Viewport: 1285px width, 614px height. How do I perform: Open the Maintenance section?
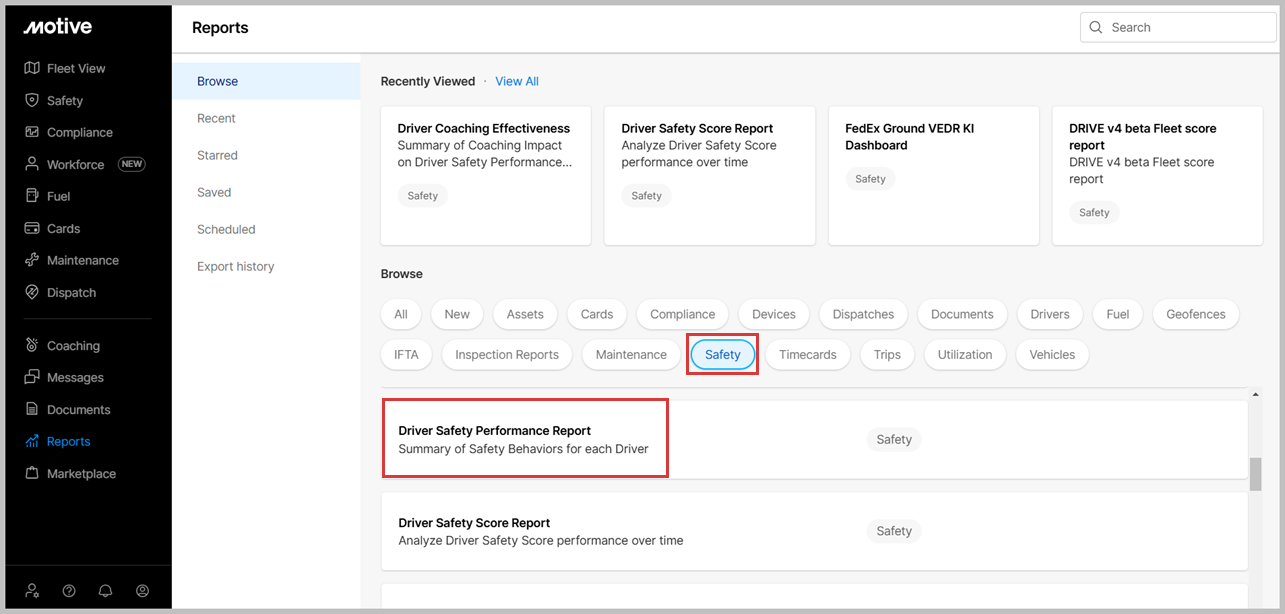coord(83,260)
